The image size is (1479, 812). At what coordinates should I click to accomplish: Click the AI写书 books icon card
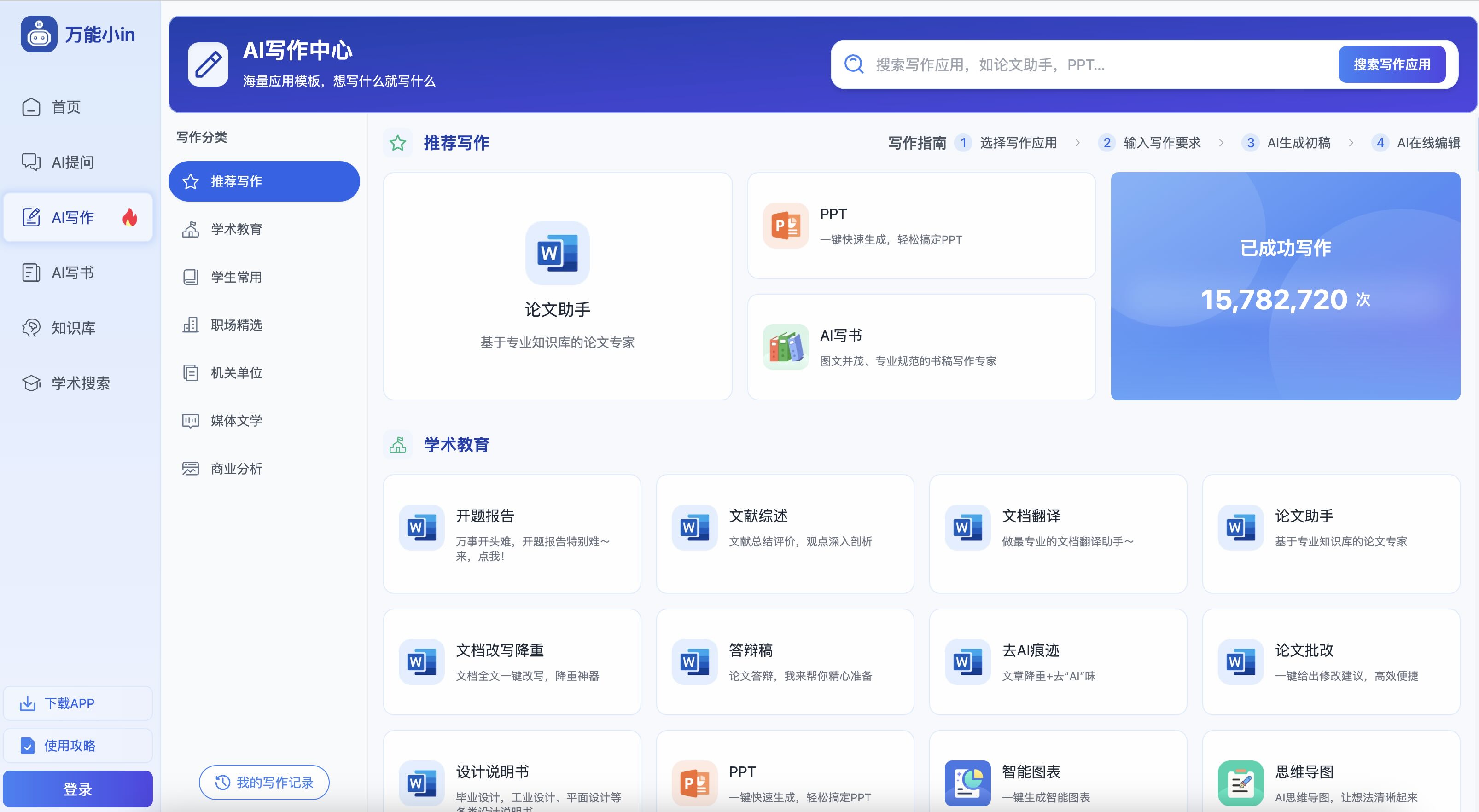[x=786, y=347]
